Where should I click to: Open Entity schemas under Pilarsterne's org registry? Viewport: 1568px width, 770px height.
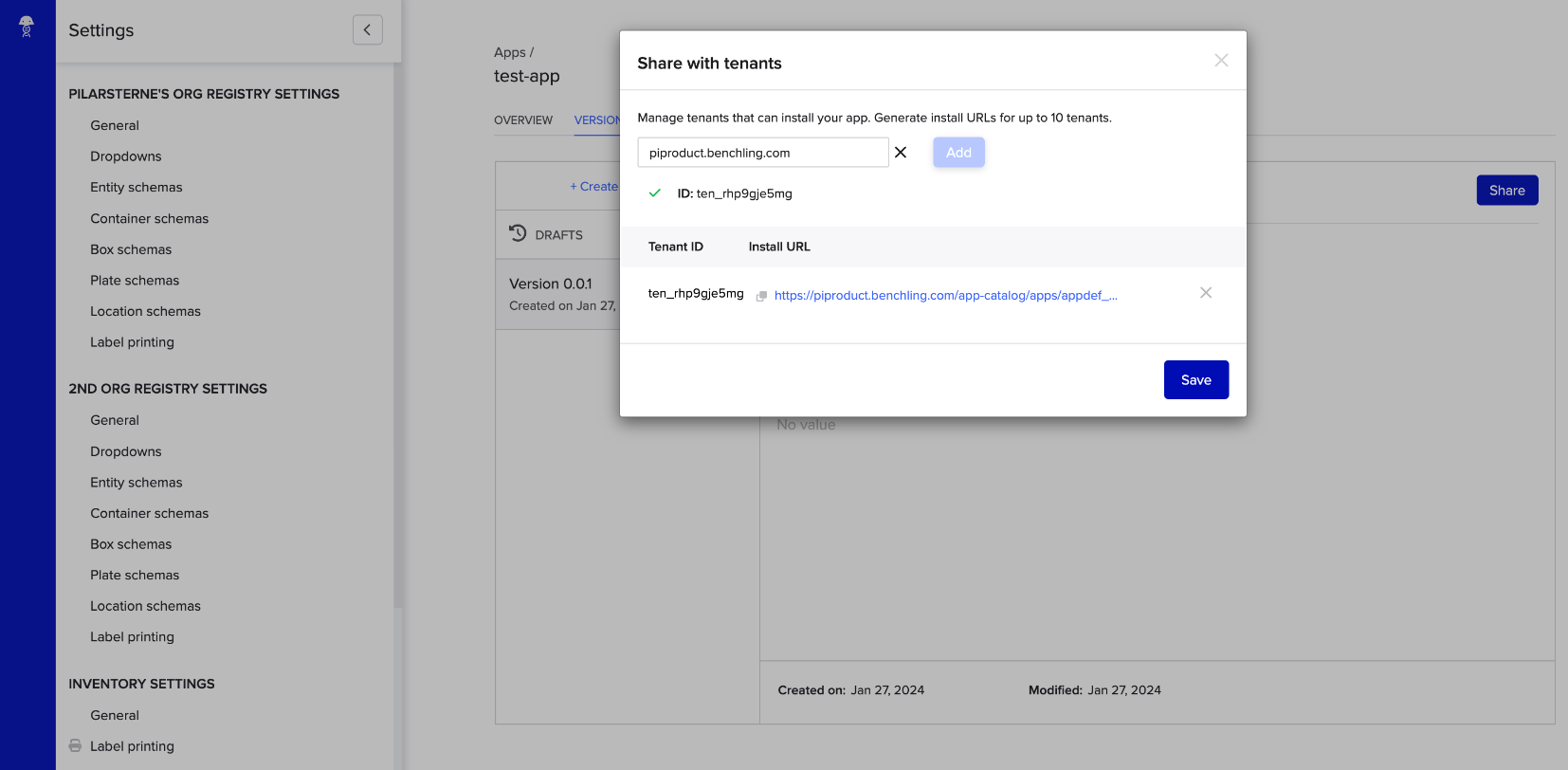pyautogui.click(x=137, y=188)
